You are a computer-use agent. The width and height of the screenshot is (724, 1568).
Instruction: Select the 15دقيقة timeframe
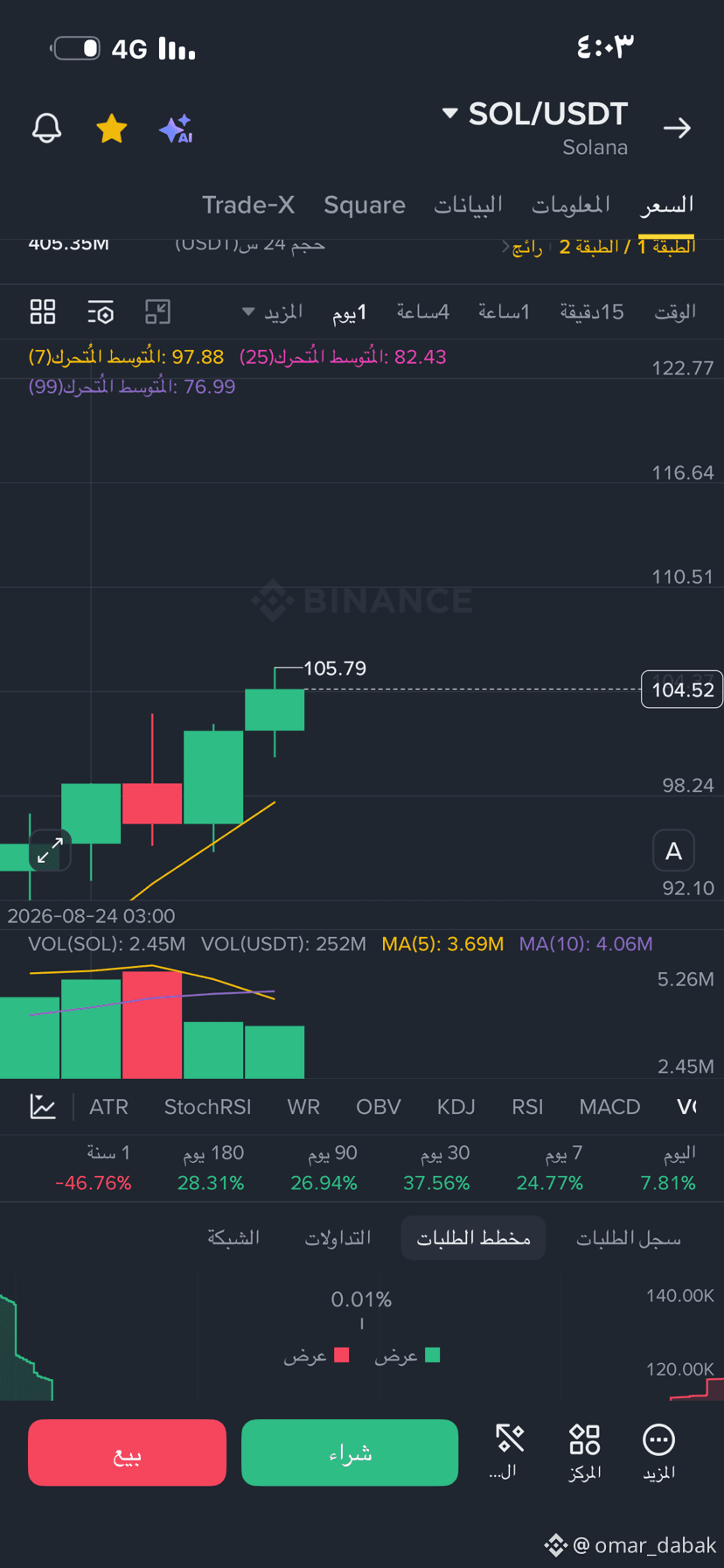592,311
